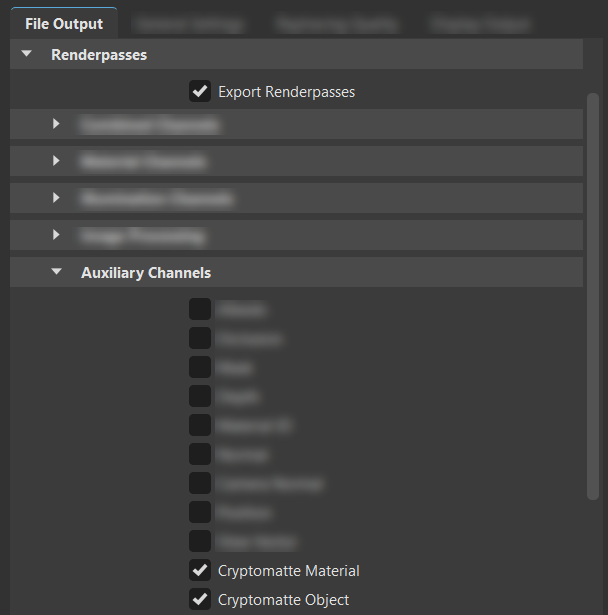Screen dimensions: 608x615
Task: Enable the checkbox two rows above Cryptomatte Material
Action: (199, 513)
